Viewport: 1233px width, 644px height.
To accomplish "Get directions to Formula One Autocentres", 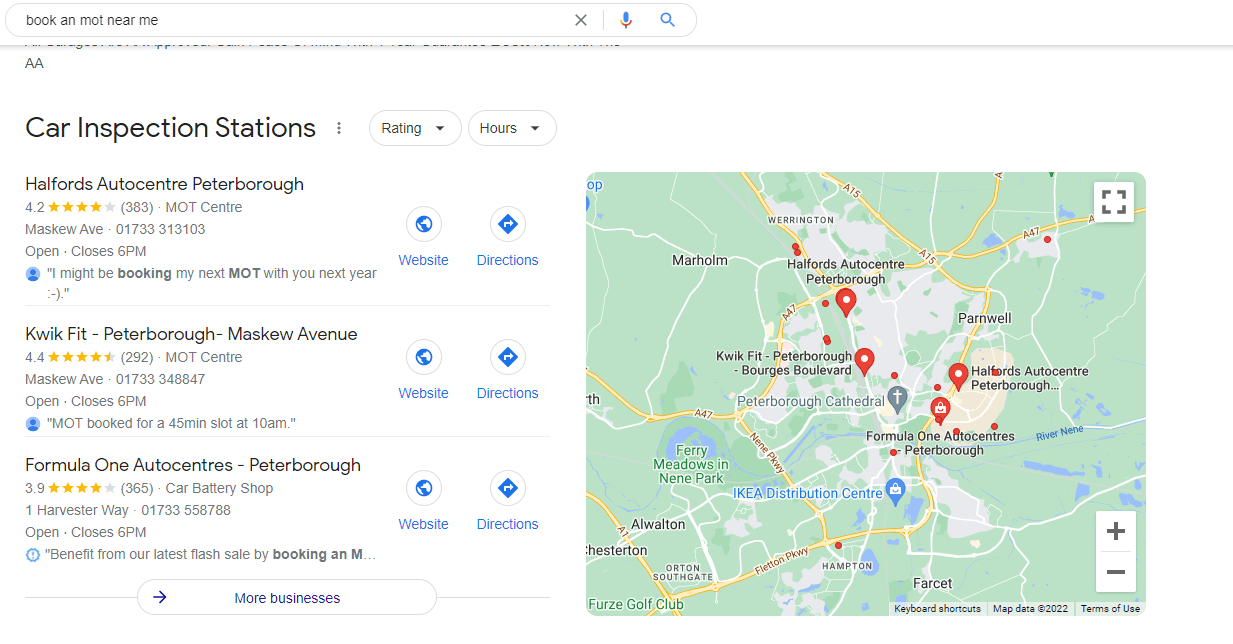I will coord(507,489).
